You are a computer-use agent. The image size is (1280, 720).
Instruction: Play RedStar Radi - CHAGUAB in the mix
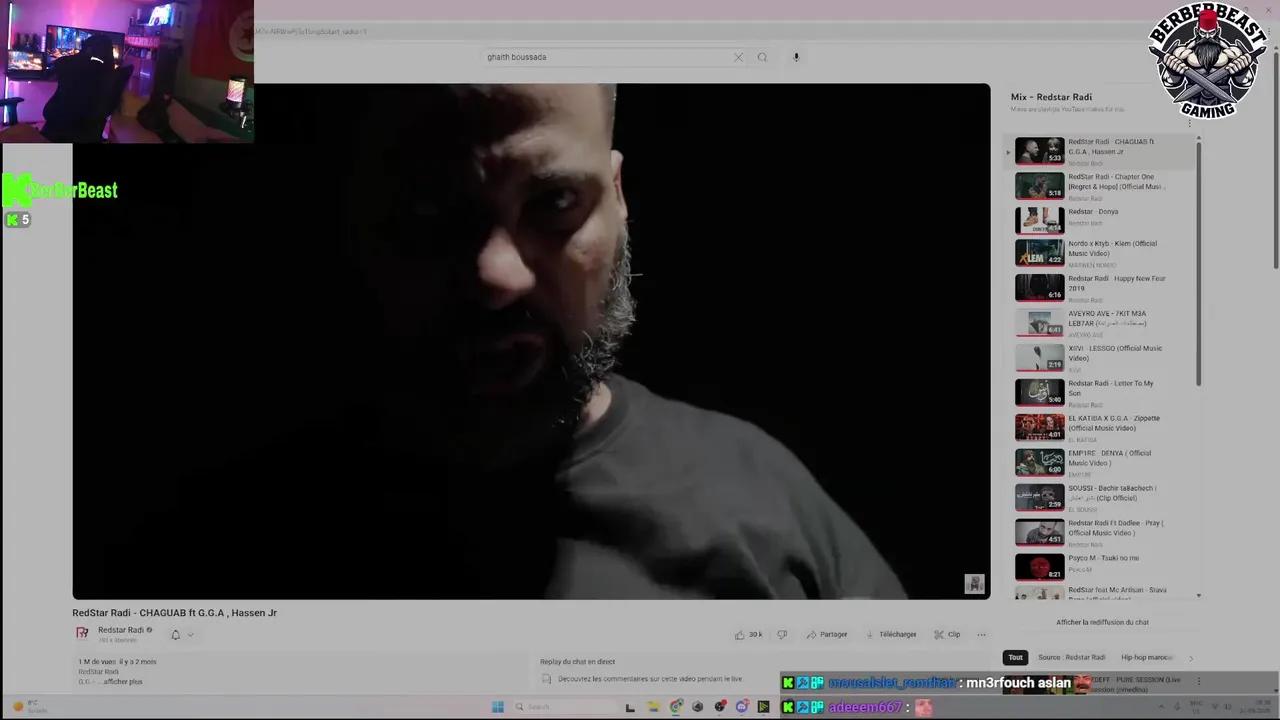pos(1101,151)
